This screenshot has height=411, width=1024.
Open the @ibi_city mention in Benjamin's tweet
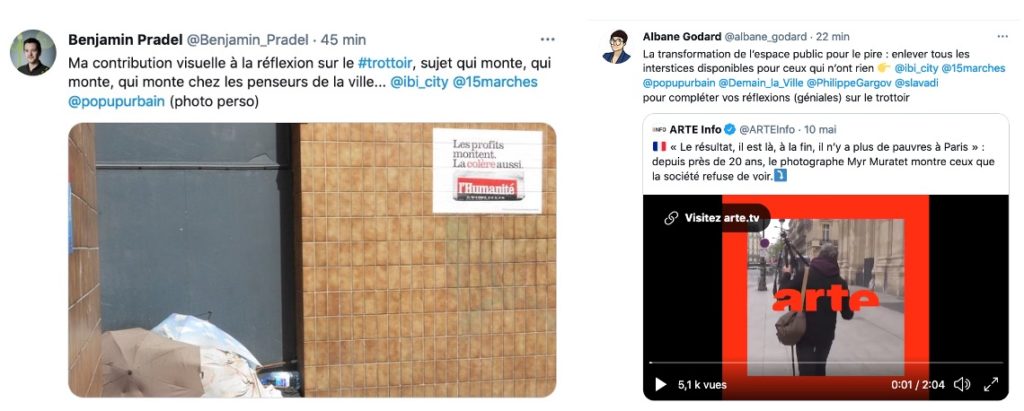pyautogui.click(x=419, y=82)
